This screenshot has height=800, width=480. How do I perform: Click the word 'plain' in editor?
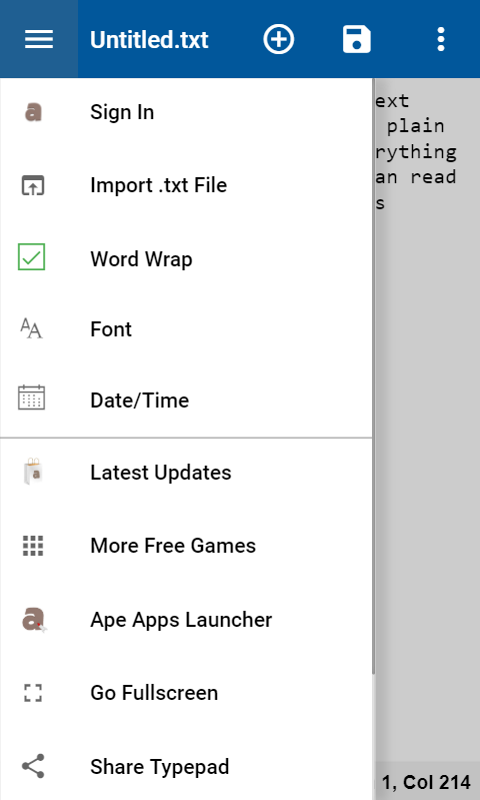(x=415, y=126)
